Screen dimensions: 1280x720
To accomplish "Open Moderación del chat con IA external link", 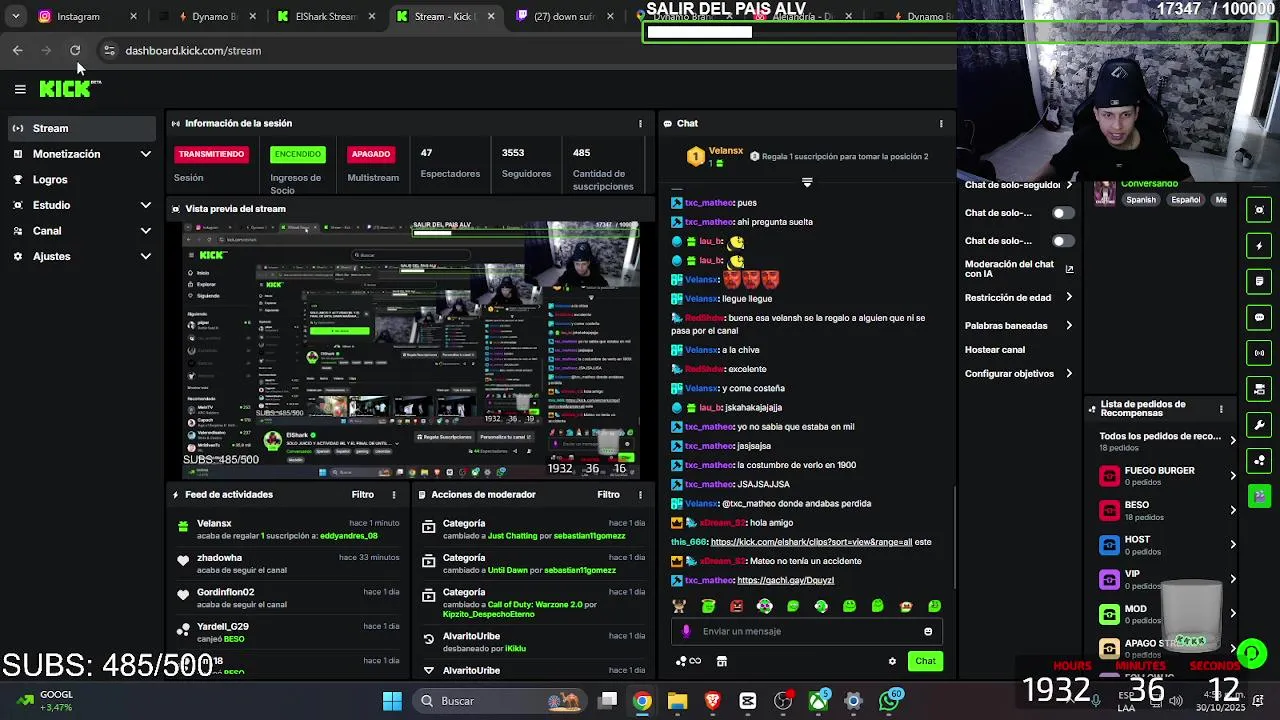I will 1069,269.
